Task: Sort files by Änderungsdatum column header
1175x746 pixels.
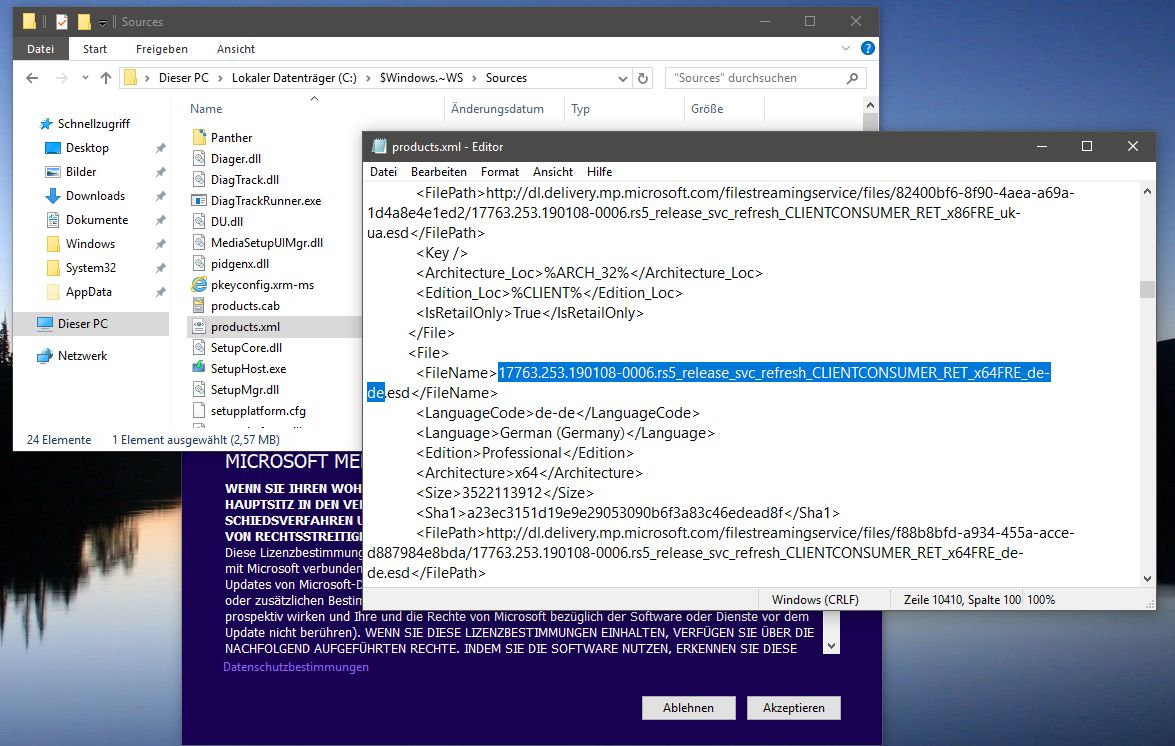Action: (497, 109)
